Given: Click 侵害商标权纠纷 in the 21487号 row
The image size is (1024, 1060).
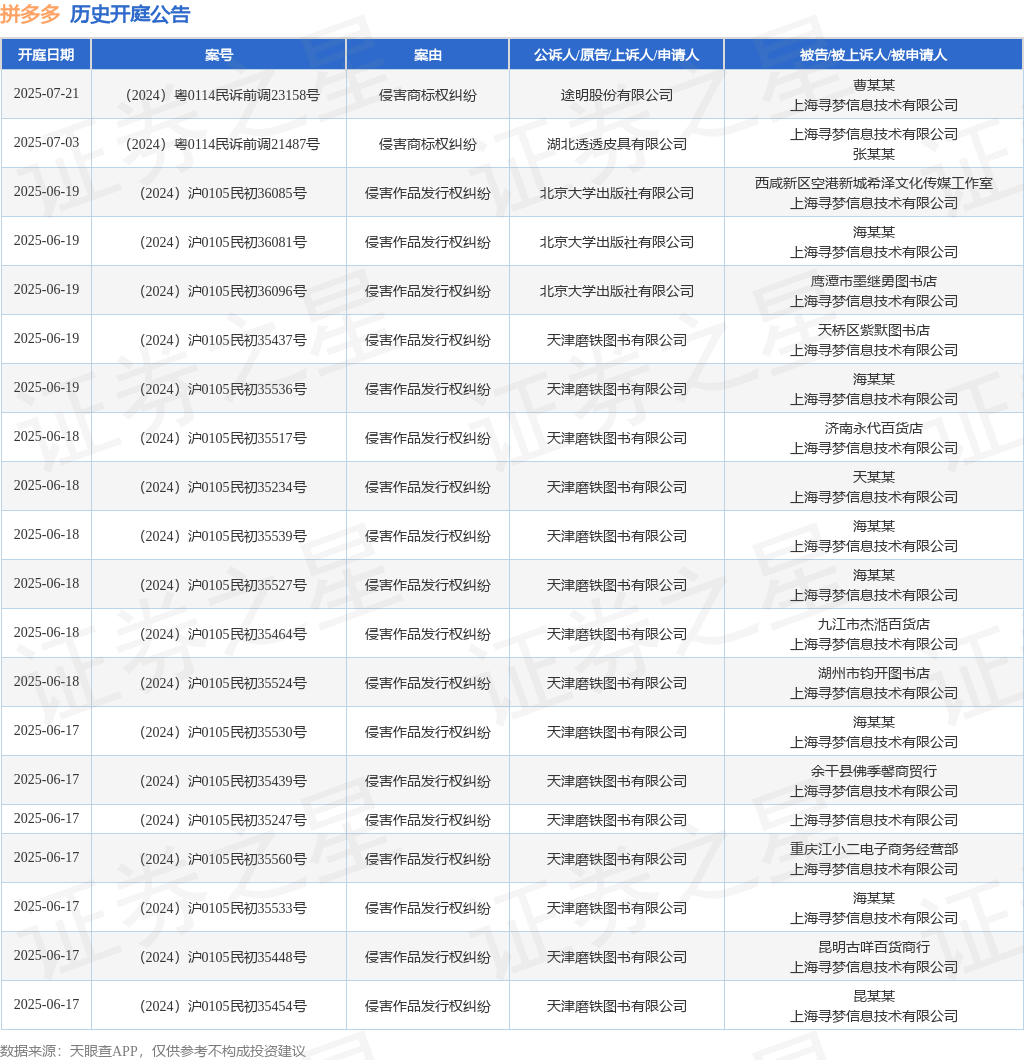Looking at the screenshot, I should [x=428, y=144].
